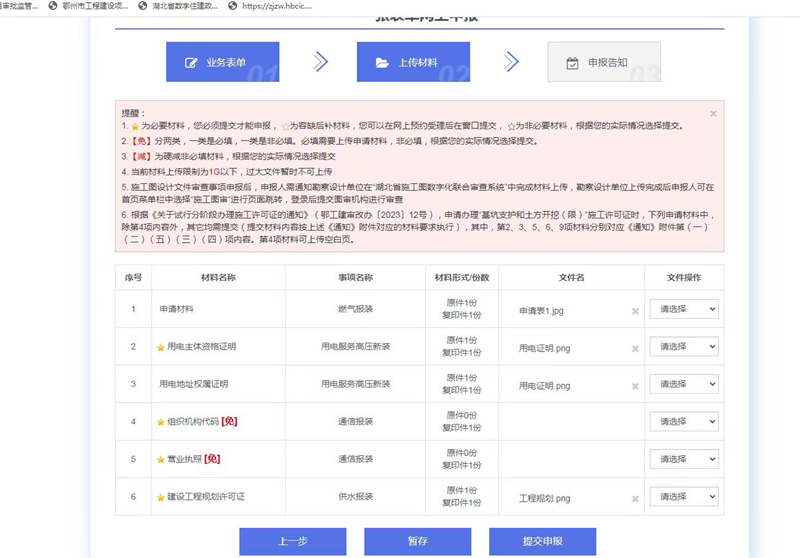Open file operation dropdown for 建设工程规划许可证

pyautogui.click(x=684, y=497)
